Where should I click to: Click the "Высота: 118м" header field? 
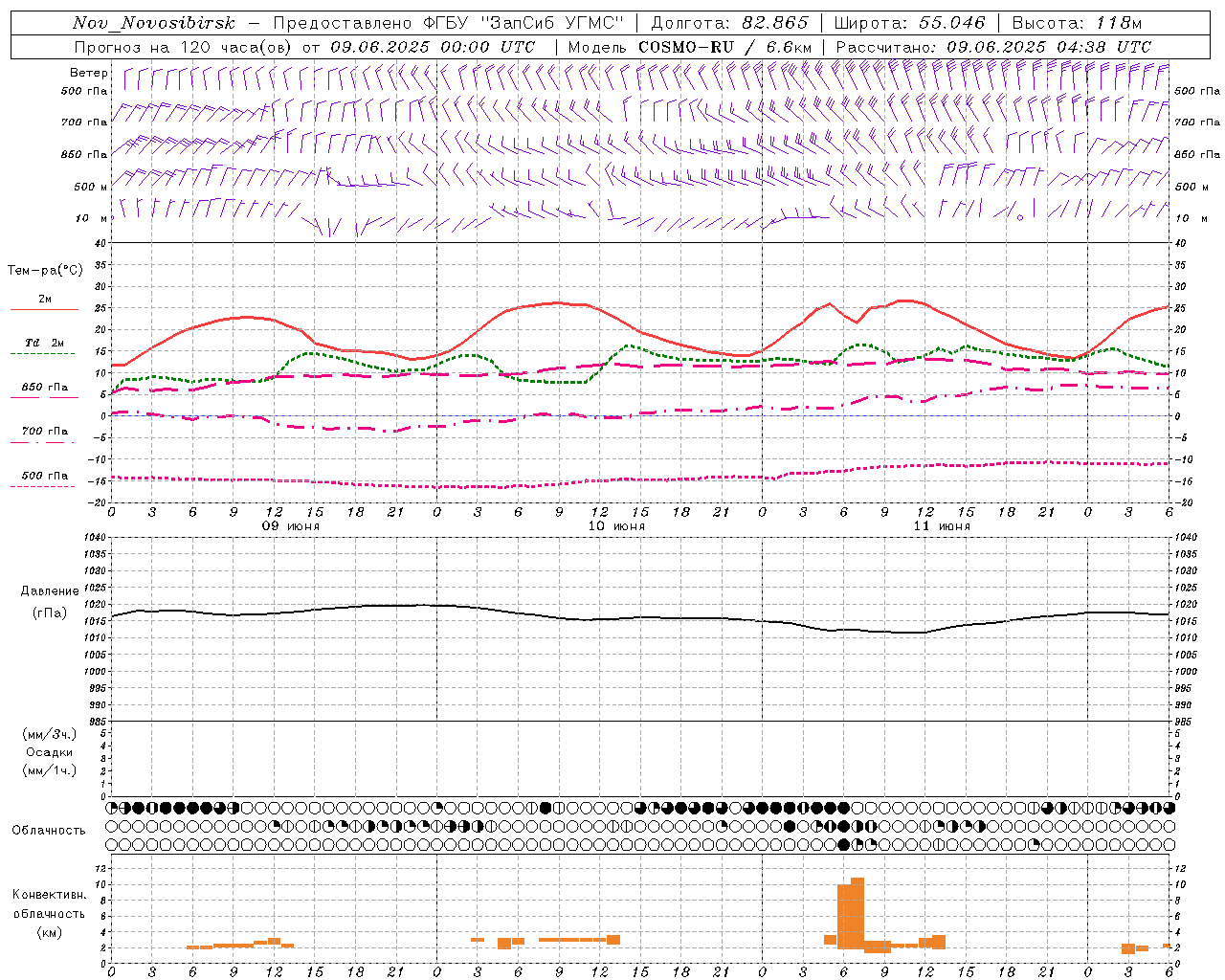point(1077,23)
